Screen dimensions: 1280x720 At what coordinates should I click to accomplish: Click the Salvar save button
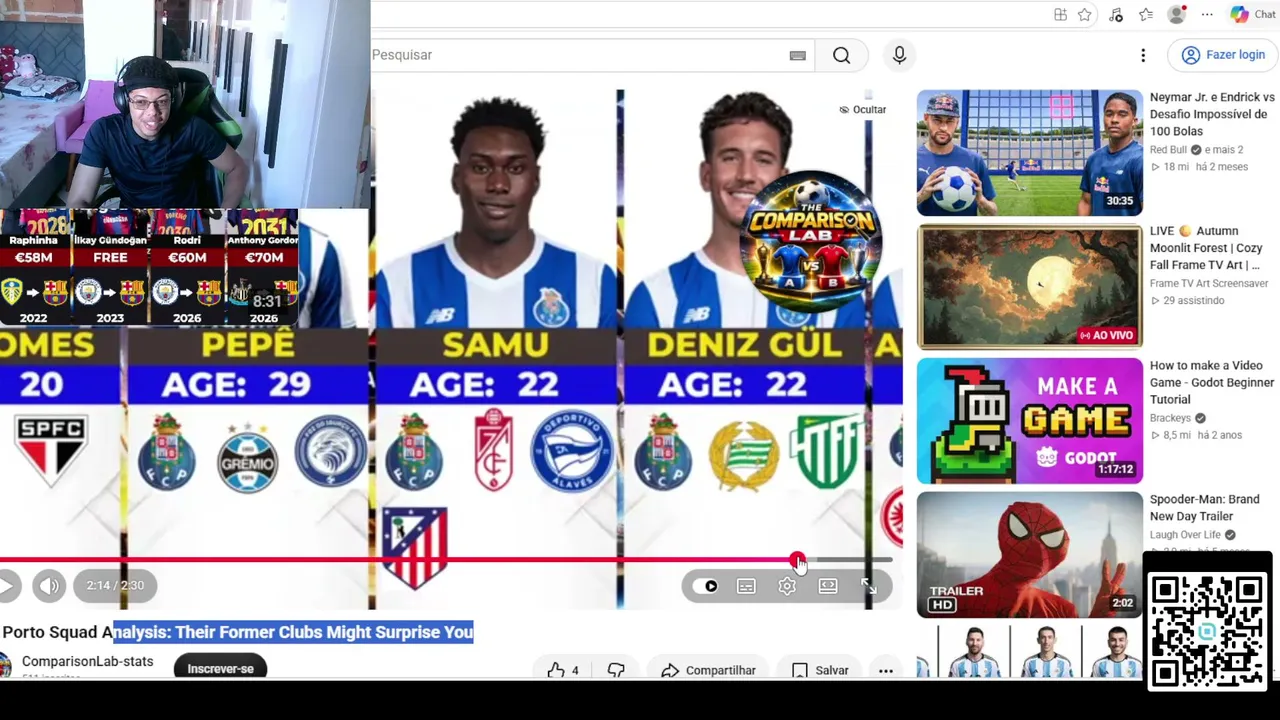click(820, 670)
